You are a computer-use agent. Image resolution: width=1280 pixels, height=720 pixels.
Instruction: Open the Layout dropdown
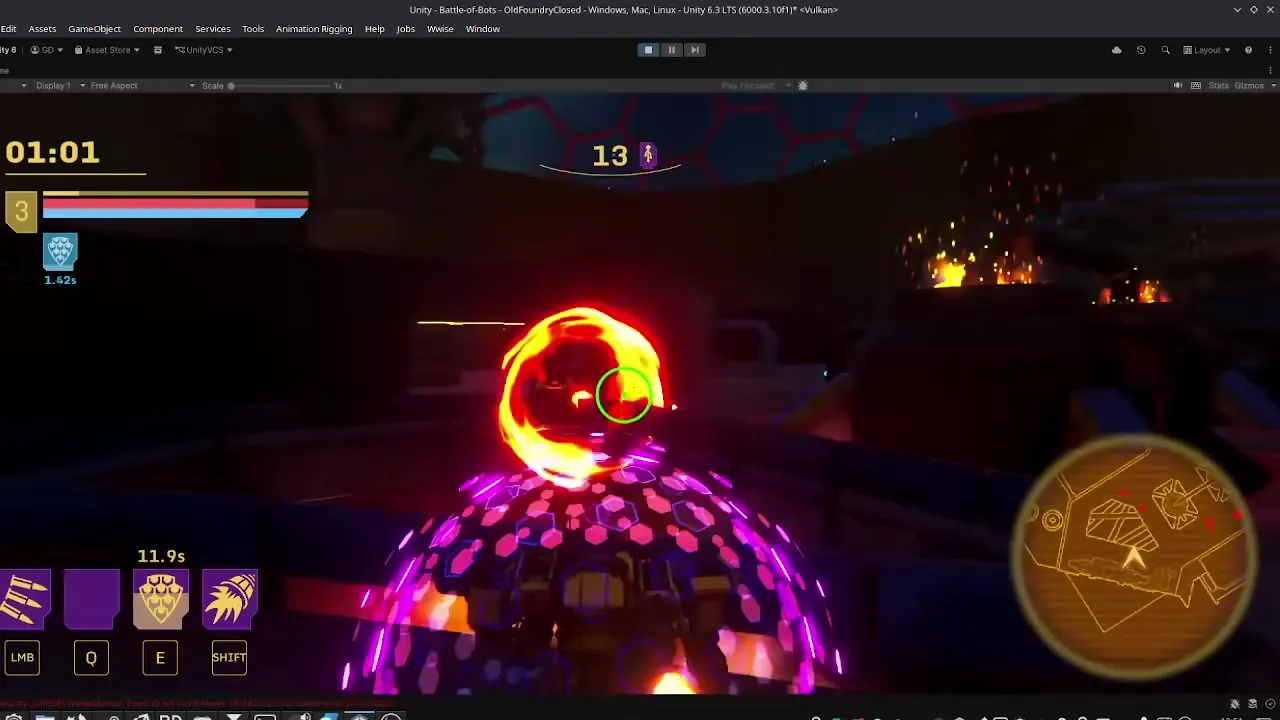(x=1207, y=50)
